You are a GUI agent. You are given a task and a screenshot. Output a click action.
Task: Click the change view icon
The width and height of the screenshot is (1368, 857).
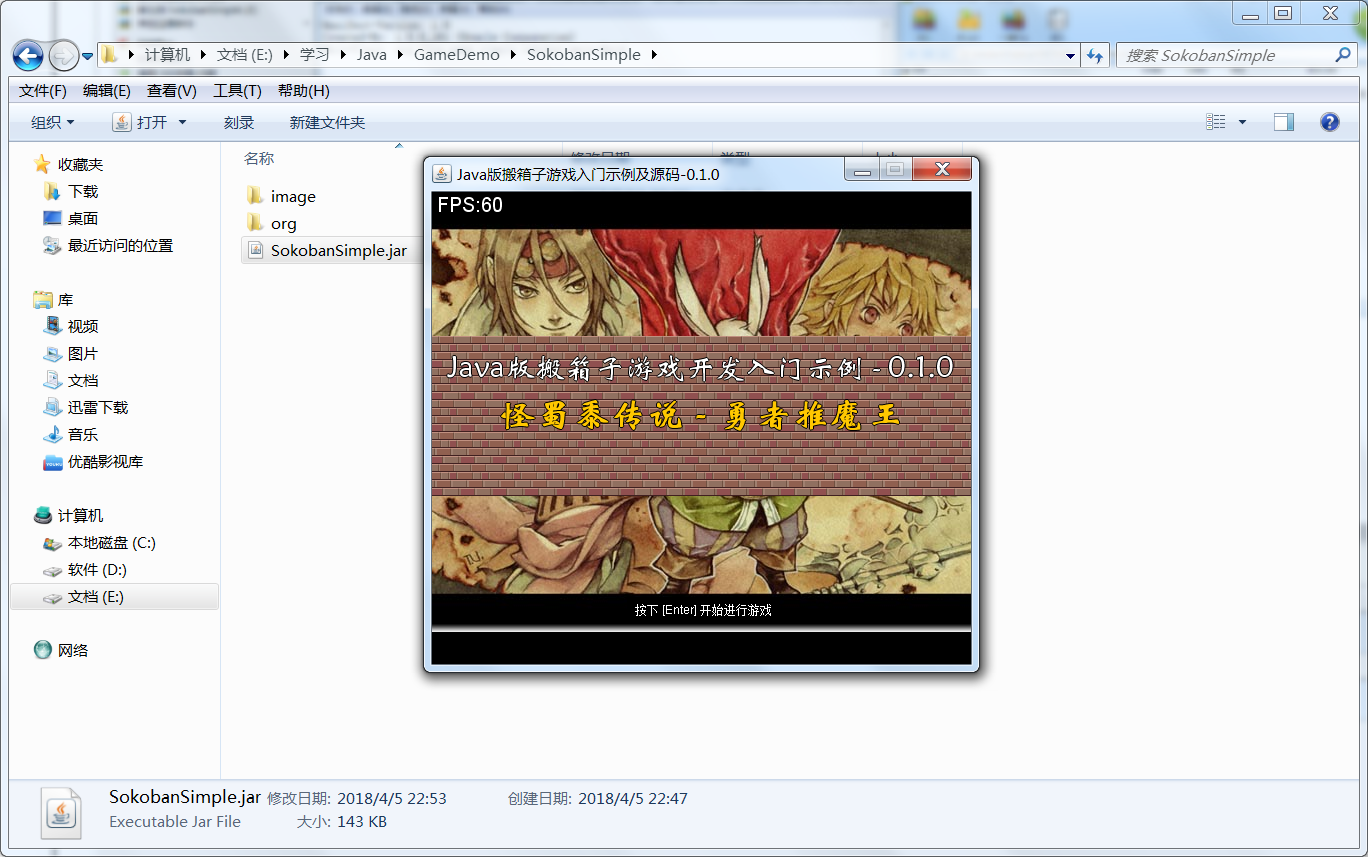[1216, 122]
